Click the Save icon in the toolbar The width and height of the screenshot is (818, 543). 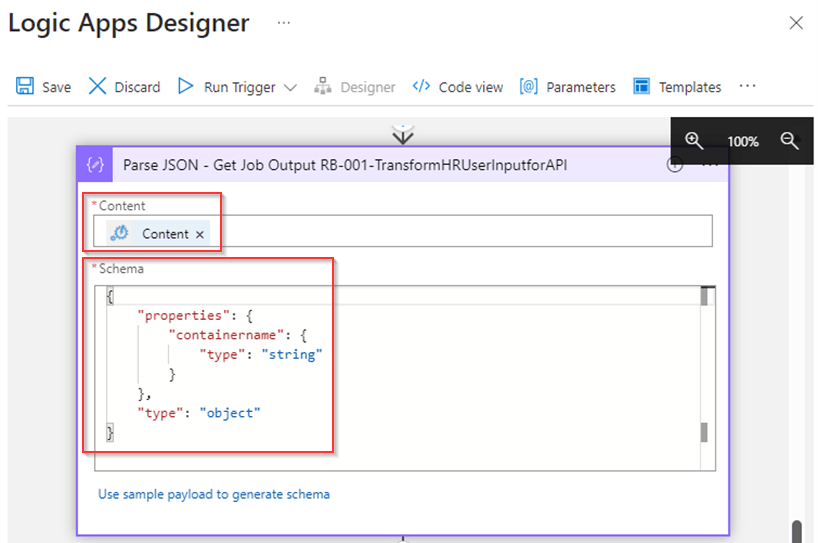(25, 87)
